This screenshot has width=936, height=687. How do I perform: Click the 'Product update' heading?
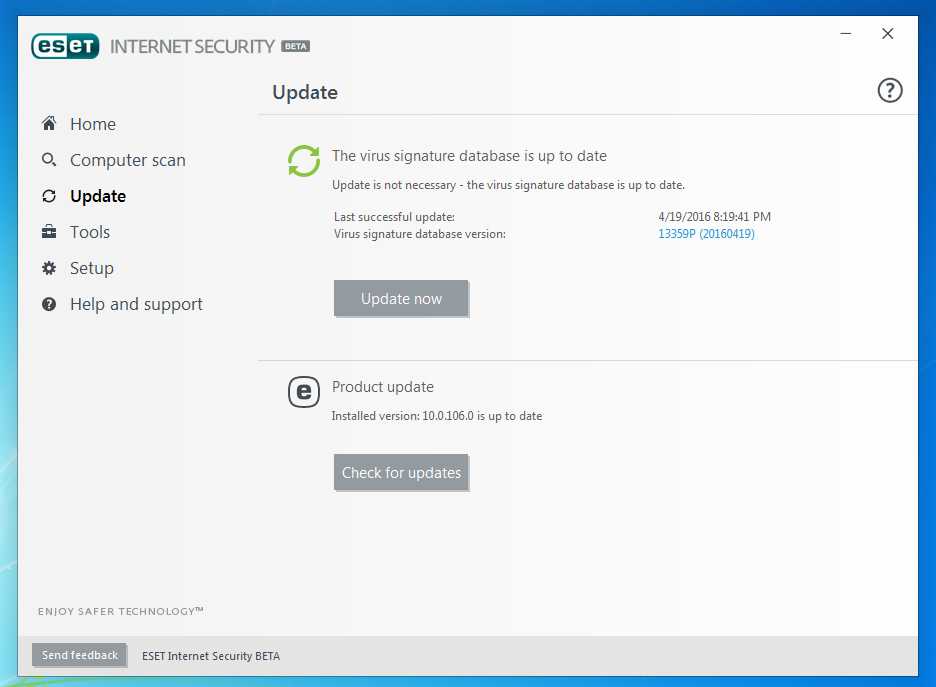click(x=383, y=387)
